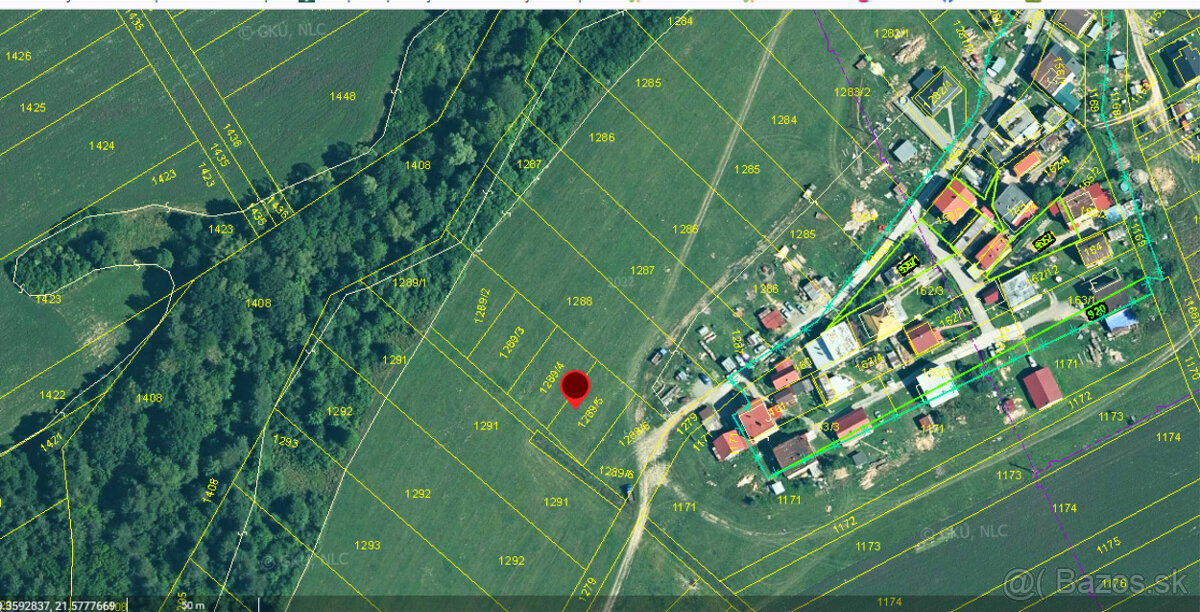The width and height of the screenshot is (1200, 612).
Task: Choose parcel 1424 in the upper-left field
Action: [x=101, y=145]
